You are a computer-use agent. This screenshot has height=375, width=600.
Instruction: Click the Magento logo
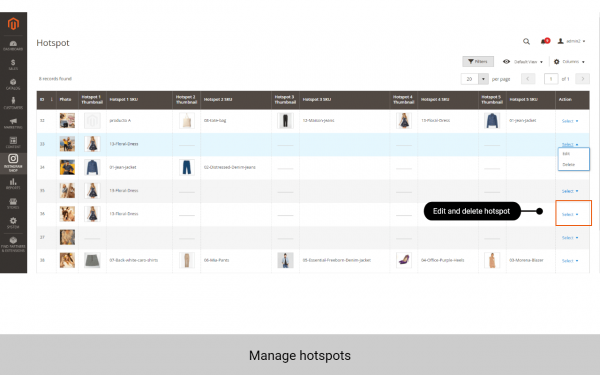tap(13, 24)
